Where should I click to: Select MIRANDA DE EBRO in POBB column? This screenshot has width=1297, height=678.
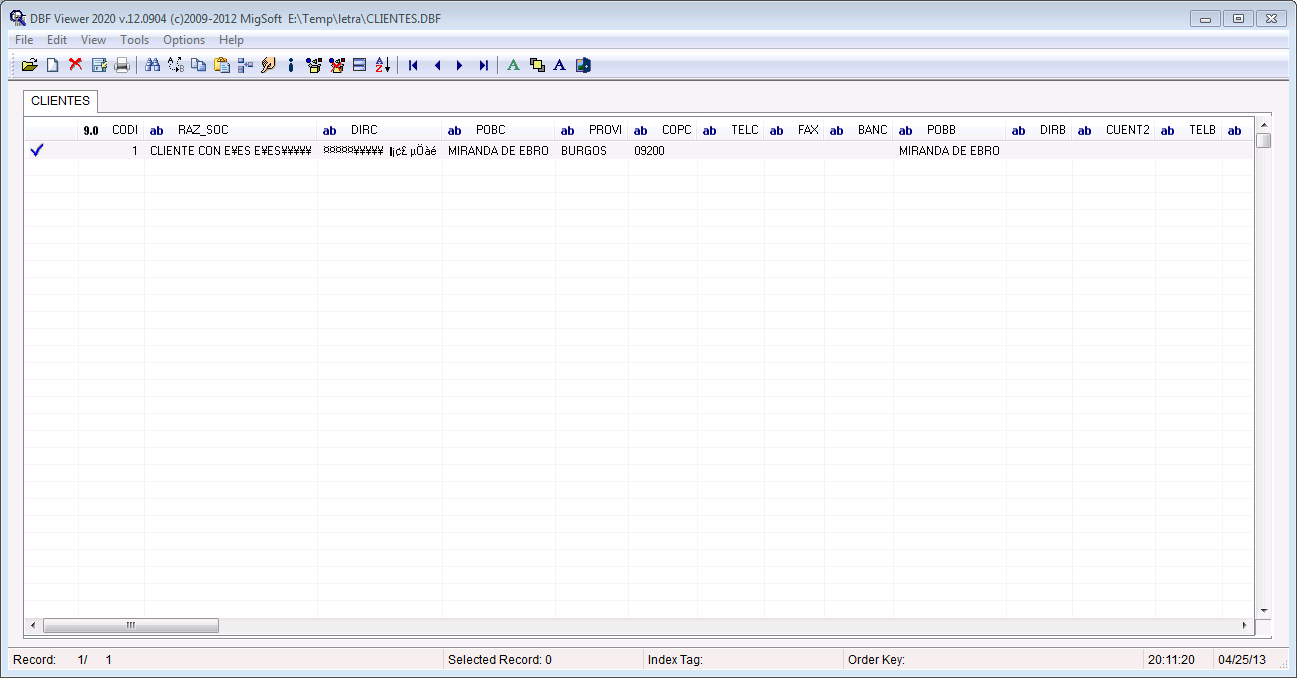pyautogui.click(x=950, y=151)
